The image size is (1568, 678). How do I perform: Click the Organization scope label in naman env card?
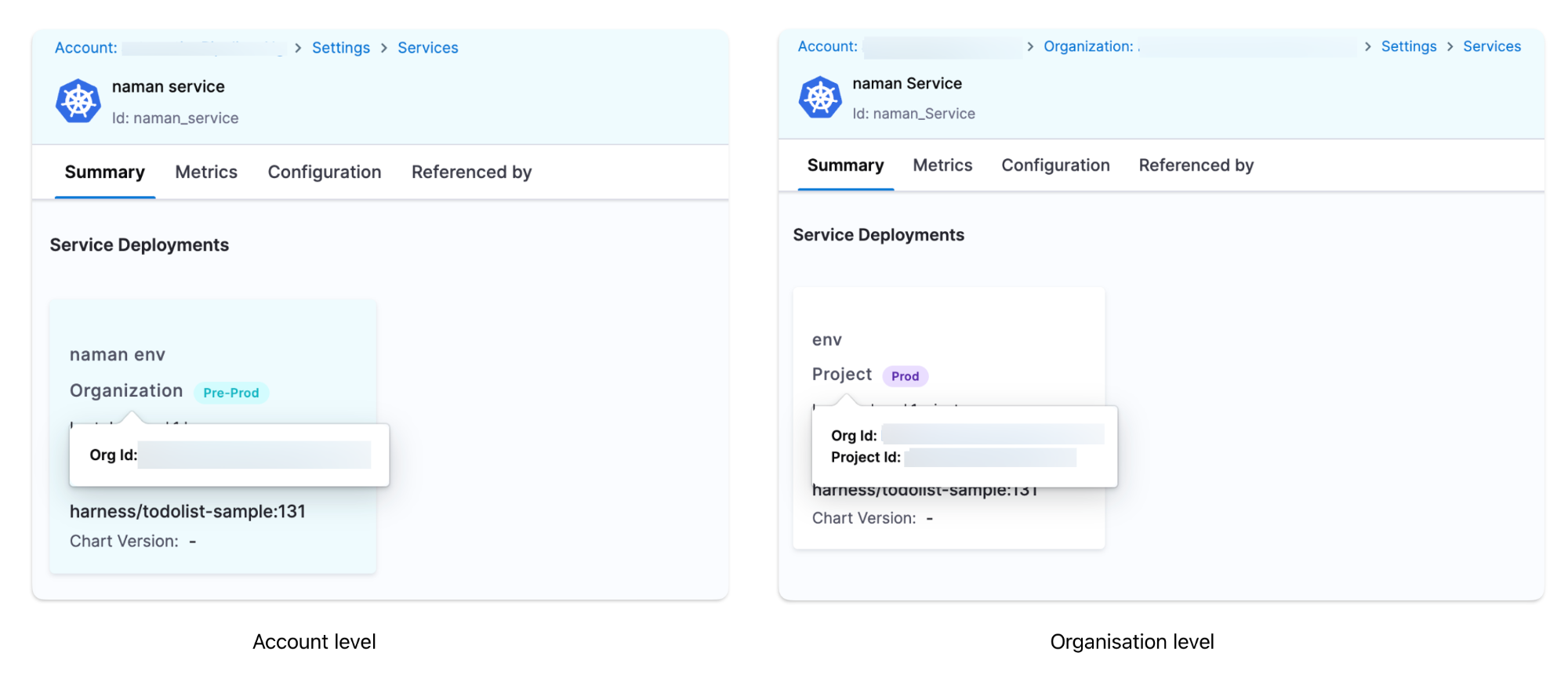tap(126, 391)
